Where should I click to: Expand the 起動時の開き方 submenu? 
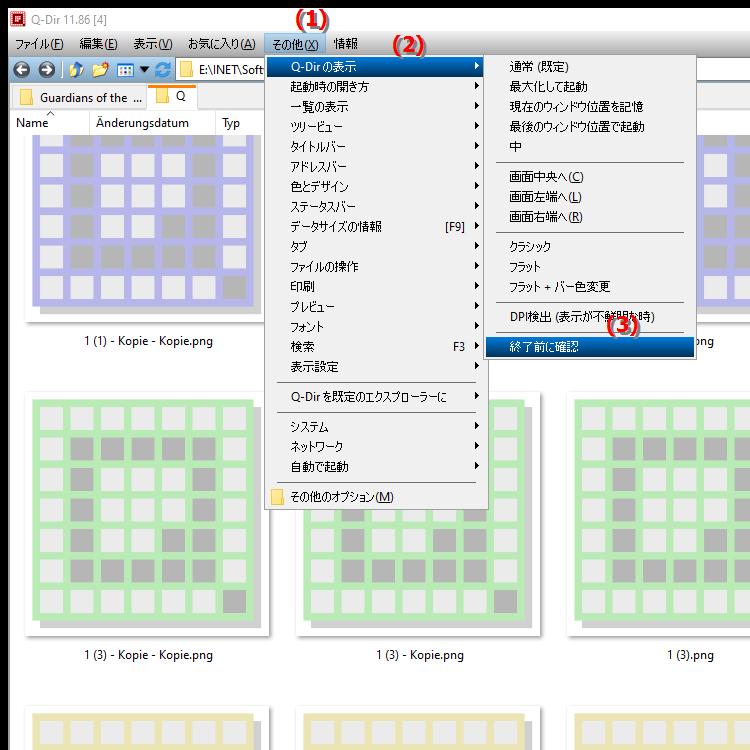click(x=375, y=87)
